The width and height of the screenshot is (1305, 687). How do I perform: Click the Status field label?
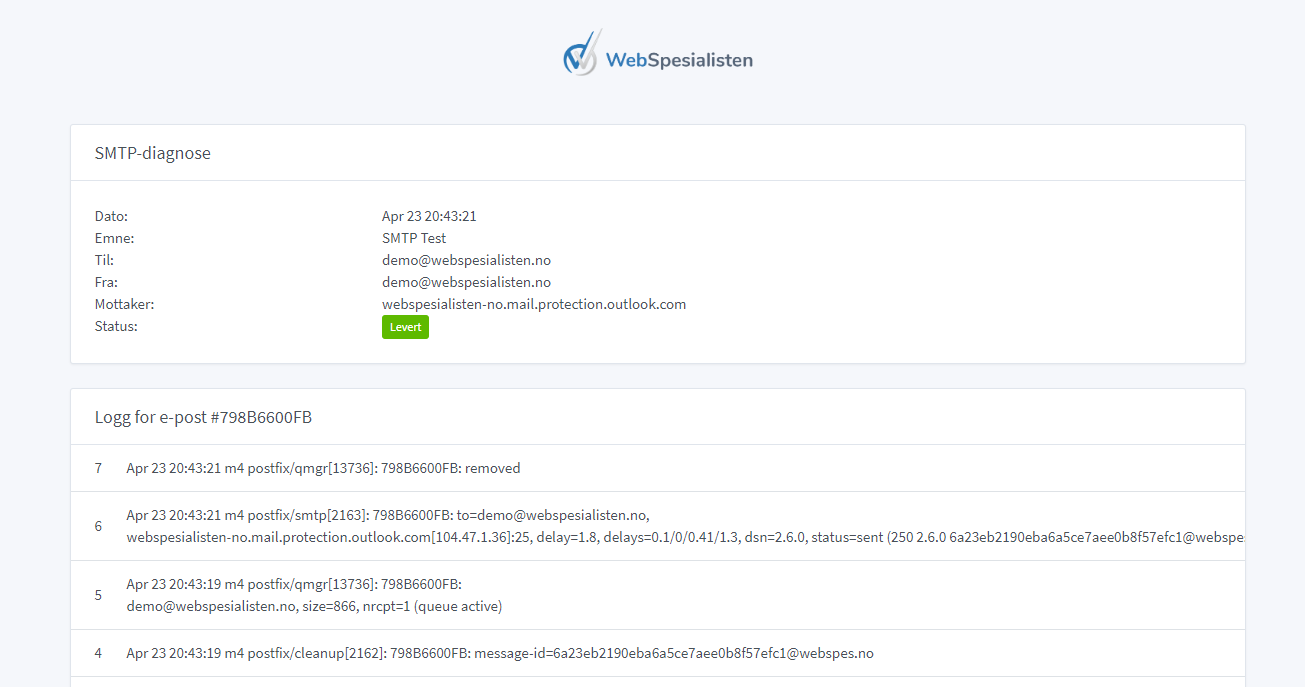116,326
